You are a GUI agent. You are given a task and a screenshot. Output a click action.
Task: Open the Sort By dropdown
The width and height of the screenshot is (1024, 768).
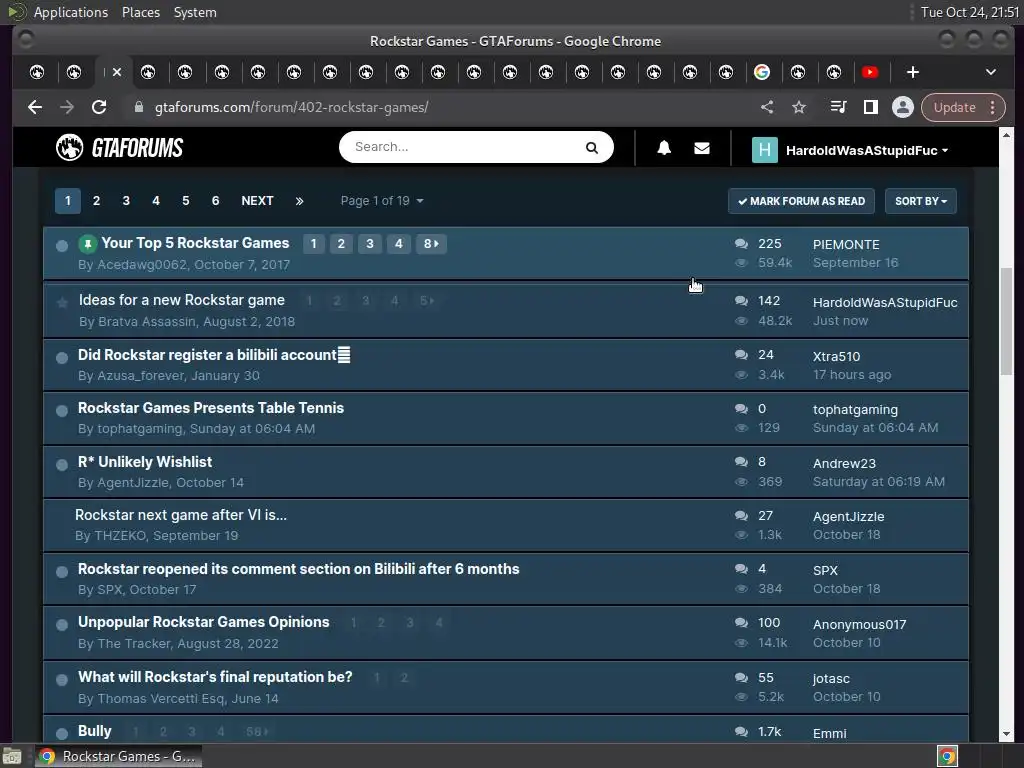point(921,201)
